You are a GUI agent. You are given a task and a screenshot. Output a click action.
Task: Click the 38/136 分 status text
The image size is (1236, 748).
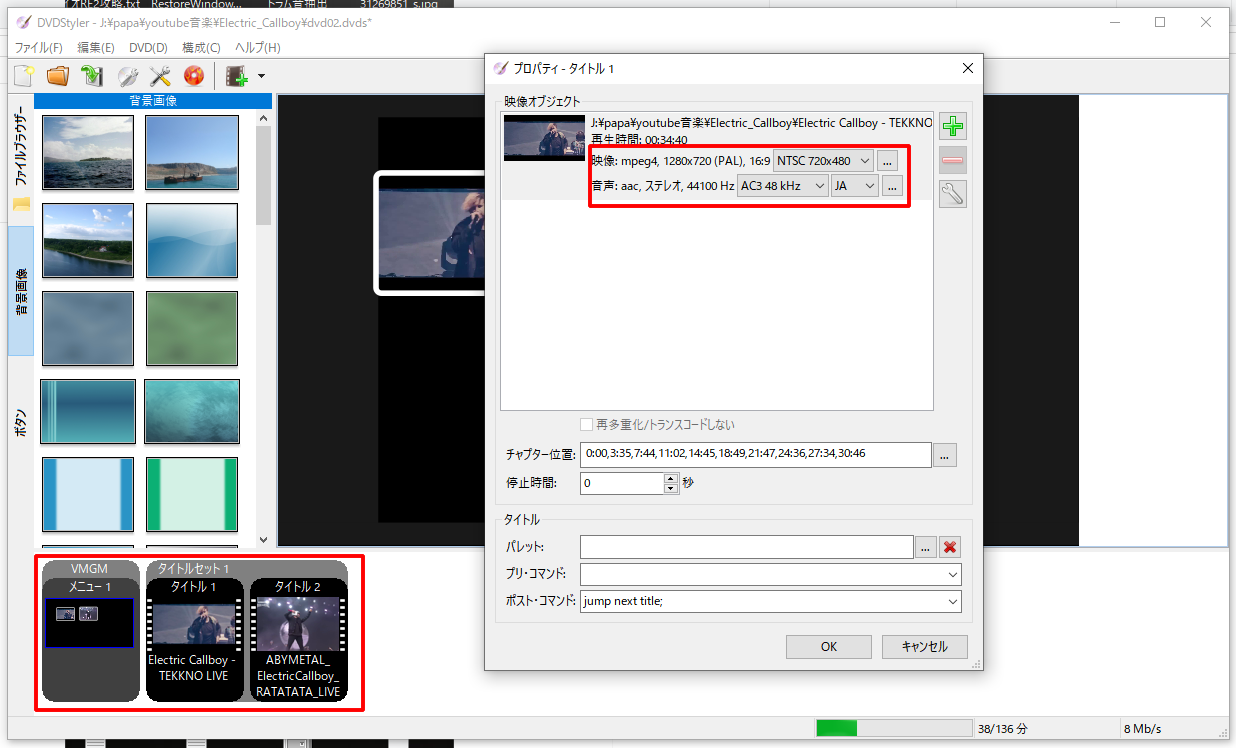click(x=1003, y=729)
